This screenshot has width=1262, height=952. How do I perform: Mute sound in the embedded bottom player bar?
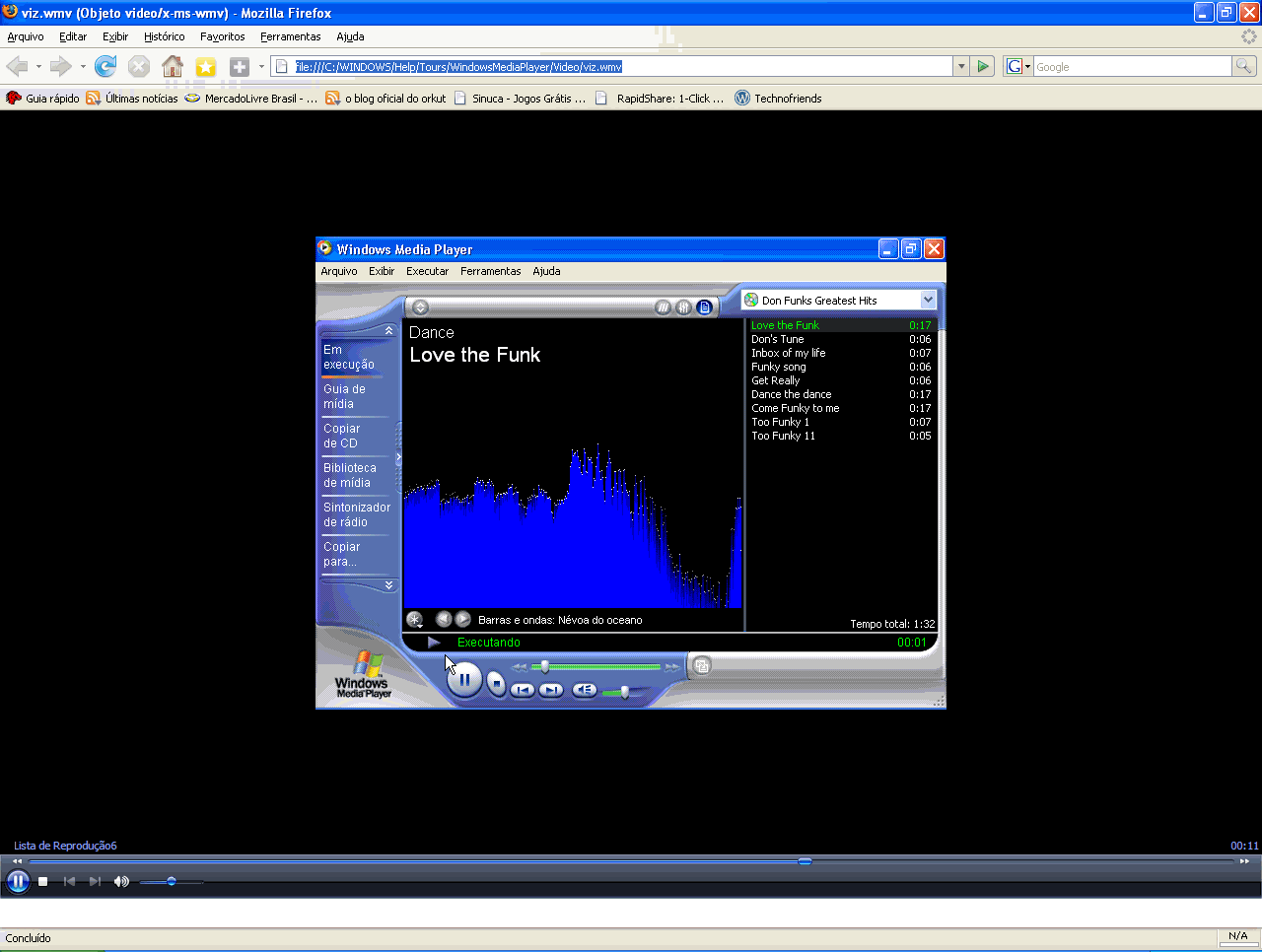(121, 881)
